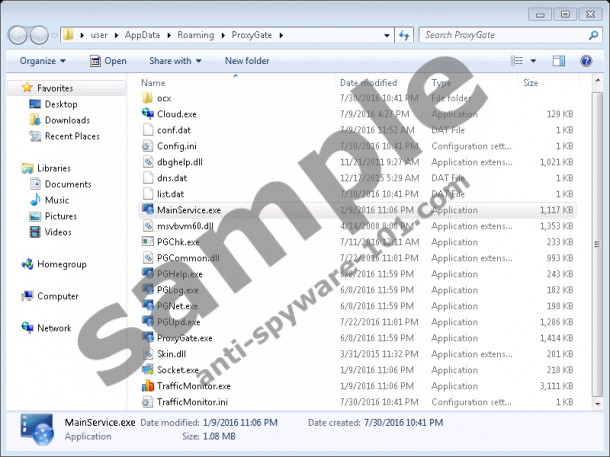Viewport: 610px width, 457px height.
Task: Select the TrafficMonitor.exe file icon
Action: [x=148, y=386]
